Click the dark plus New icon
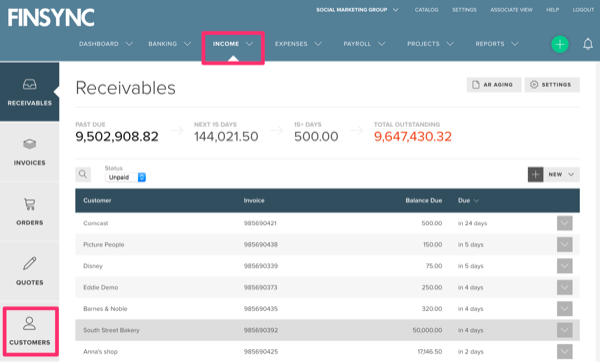600x362 pixels. coord(535,174)
